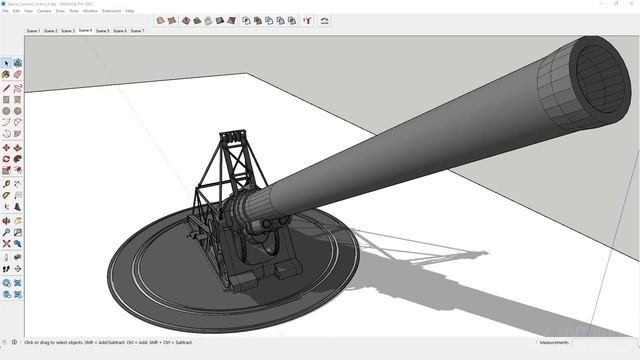Click the Make Component tool
640x360 pixels.
click(x=18, y=63)
